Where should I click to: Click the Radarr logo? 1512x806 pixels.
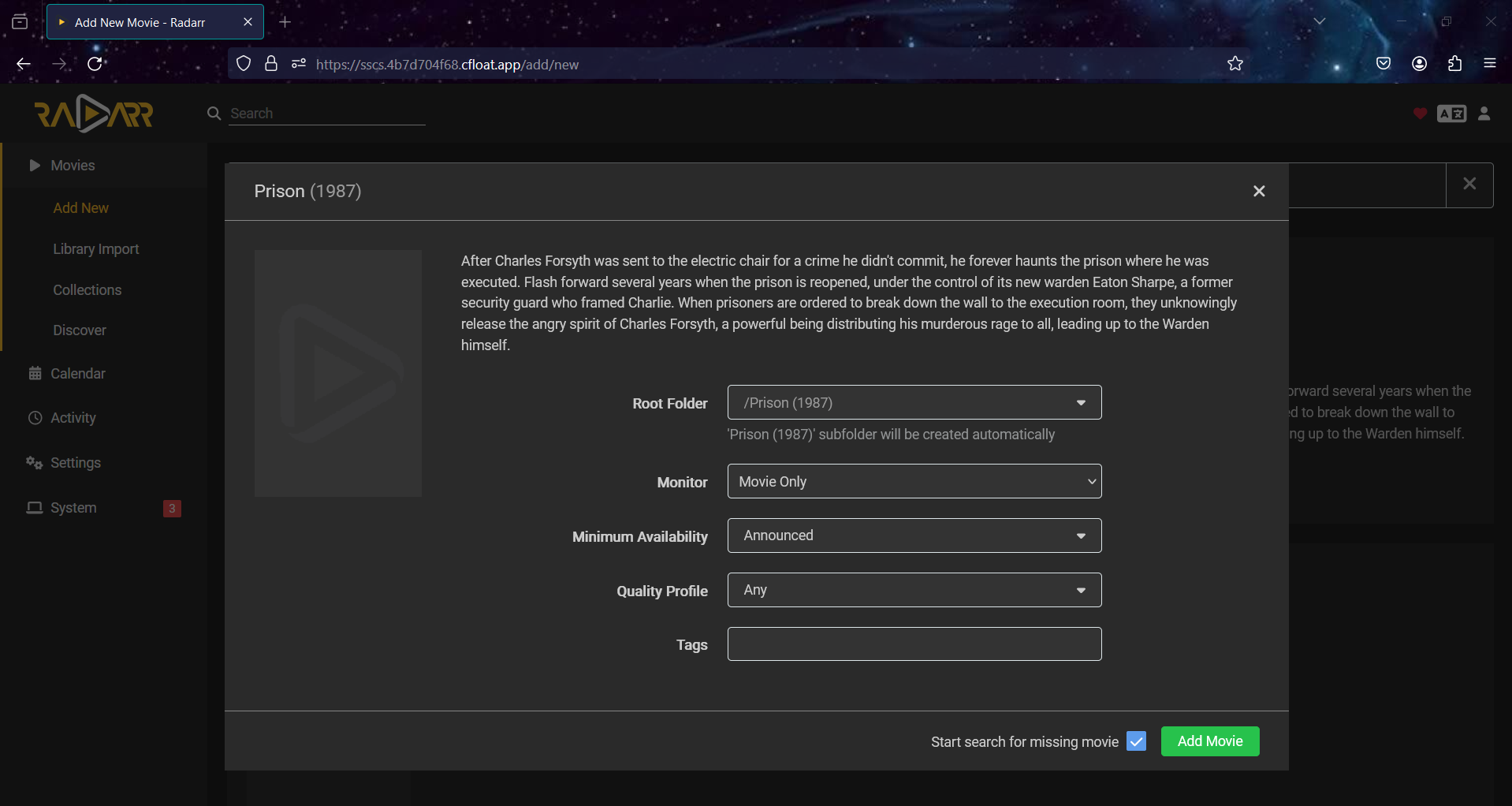click(x=94, y=114)
